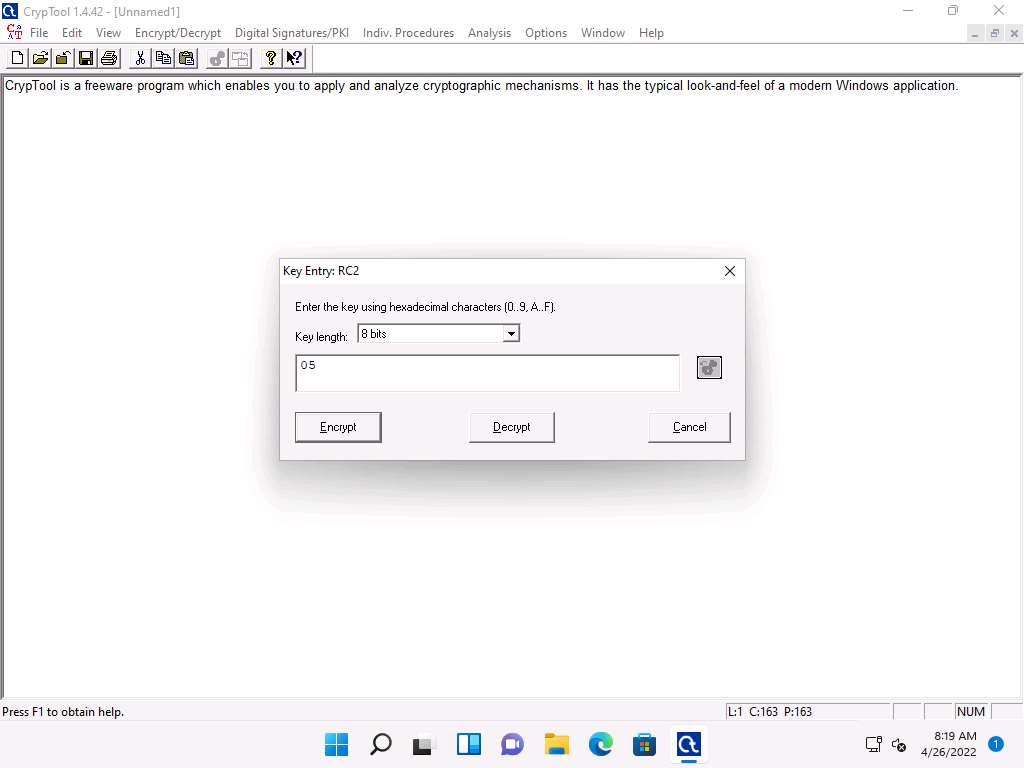
Task: Click the New document toolbar icon
Action: click(17, 58)
